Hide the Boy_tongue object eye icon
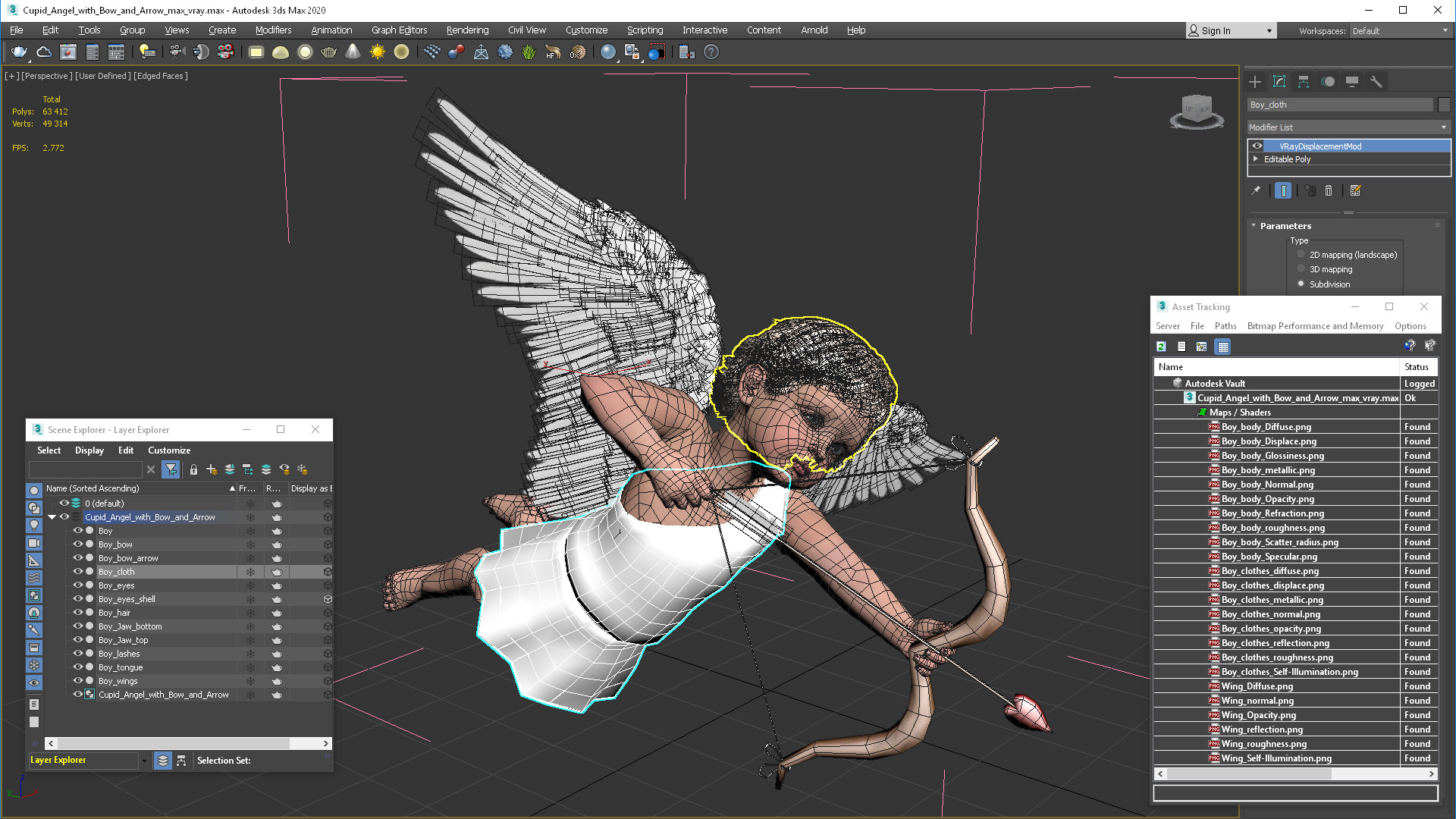 coord(77,667)
